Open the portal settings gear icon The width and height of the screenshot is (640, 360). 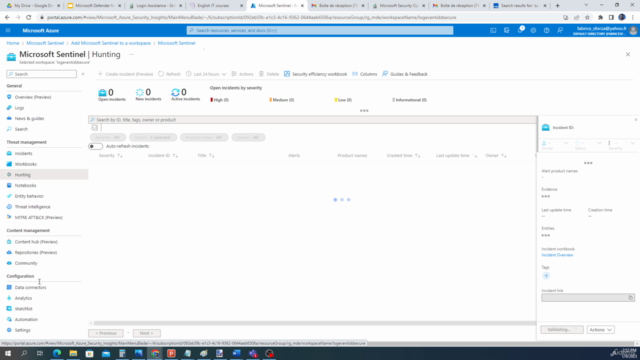[533, 31]
